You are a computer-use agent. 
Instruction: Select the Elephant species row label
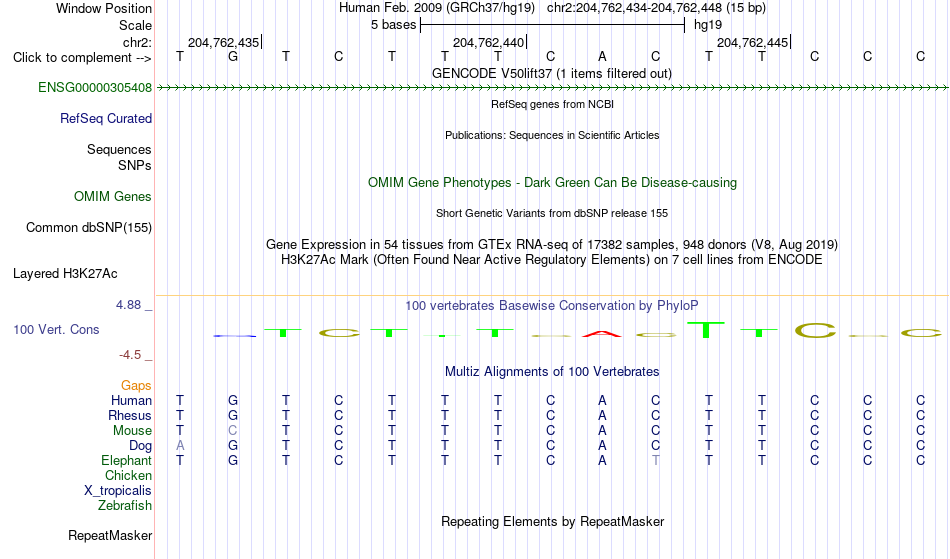pos(126,461)
